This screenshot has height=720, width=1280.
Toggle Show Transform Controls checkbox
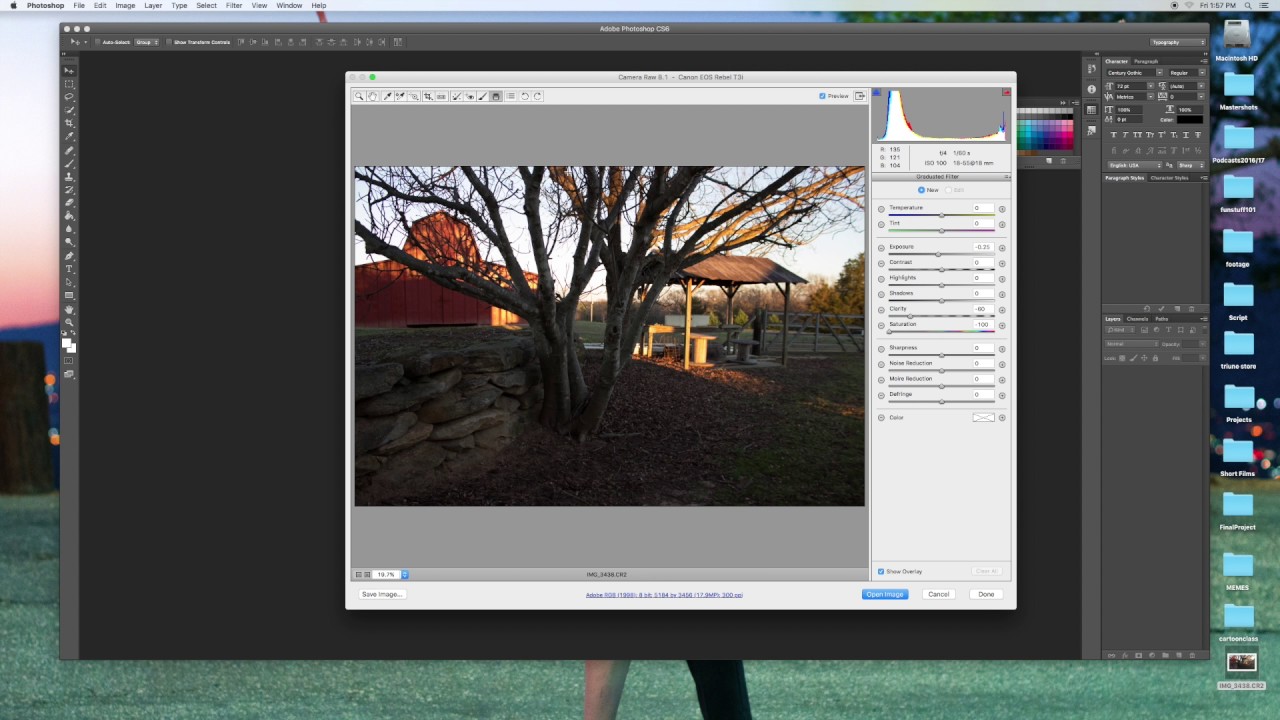169,42
